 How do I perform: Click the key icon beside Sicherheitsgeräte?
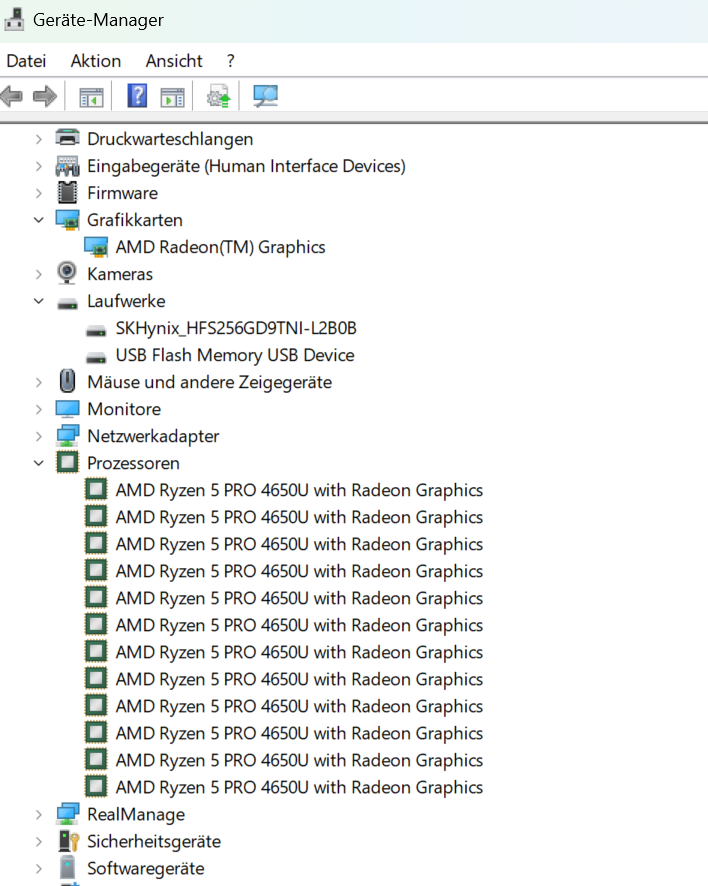coord(68,841)
